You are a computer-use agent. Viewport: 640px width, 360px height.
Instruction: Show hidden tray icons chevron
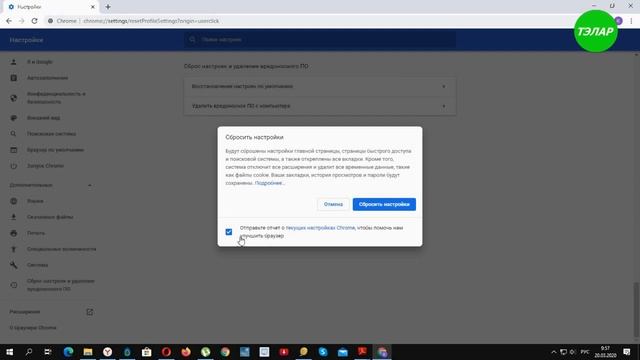point(553,352)
